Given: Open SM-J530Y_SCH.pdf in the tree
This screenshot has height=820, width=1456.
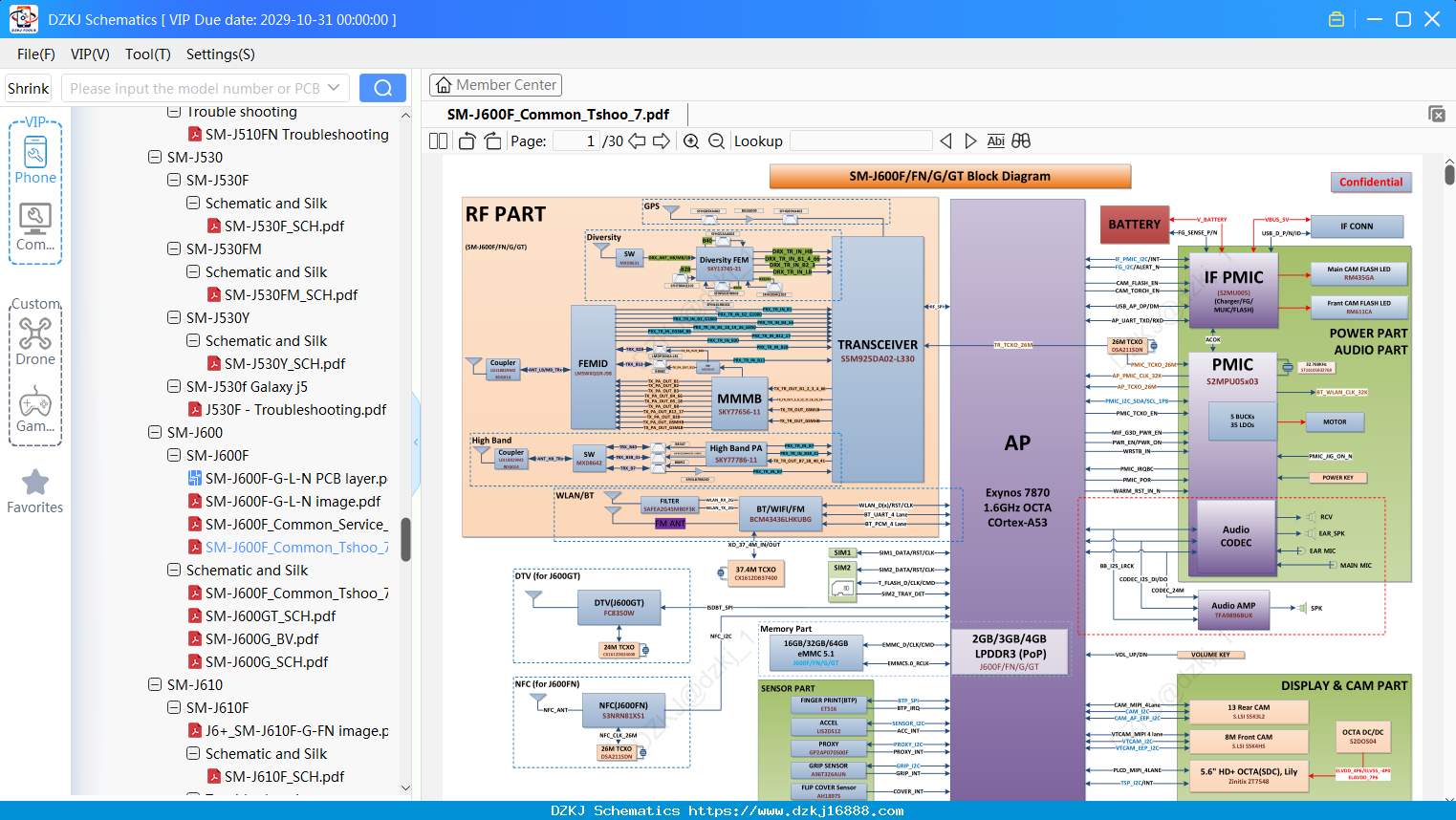Looking at the screenshot, I should coord(284,364).
